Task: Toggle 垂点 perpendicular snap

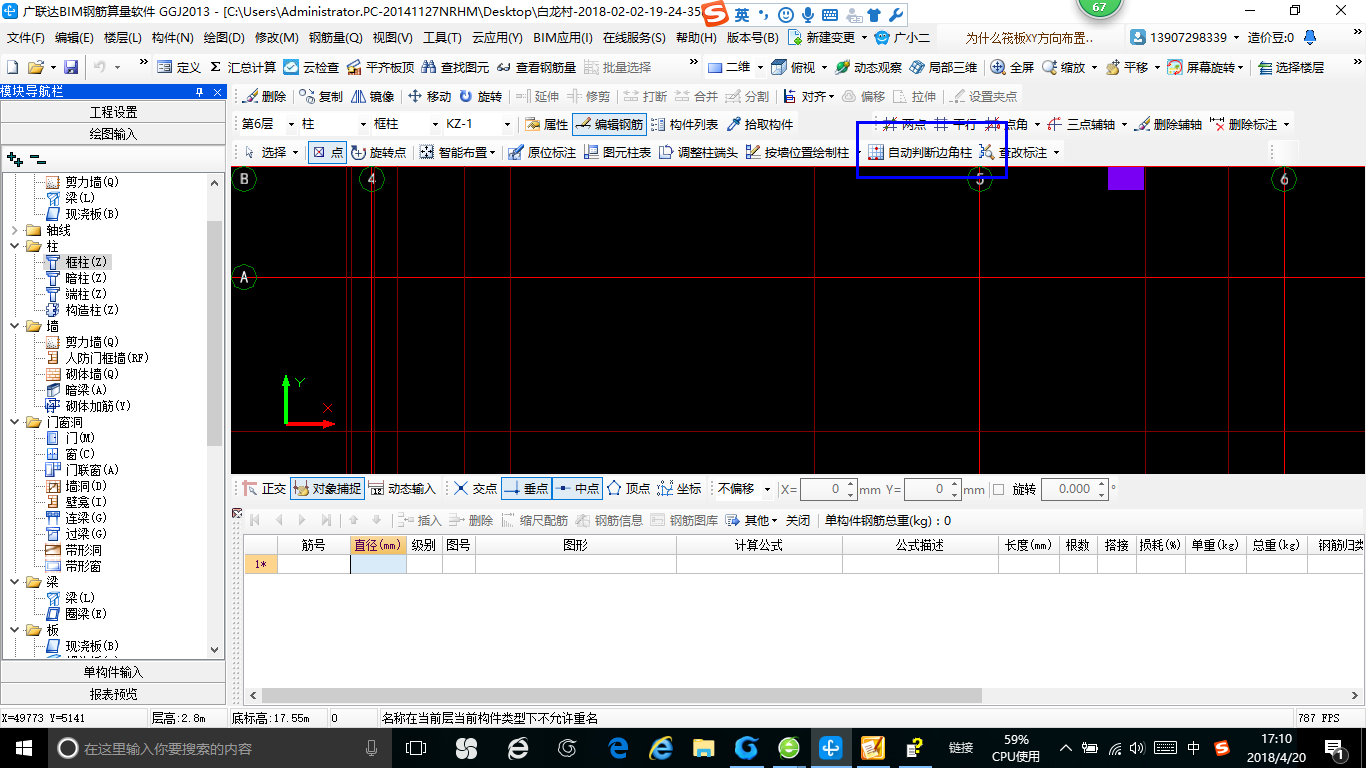Action: point(526,489)
